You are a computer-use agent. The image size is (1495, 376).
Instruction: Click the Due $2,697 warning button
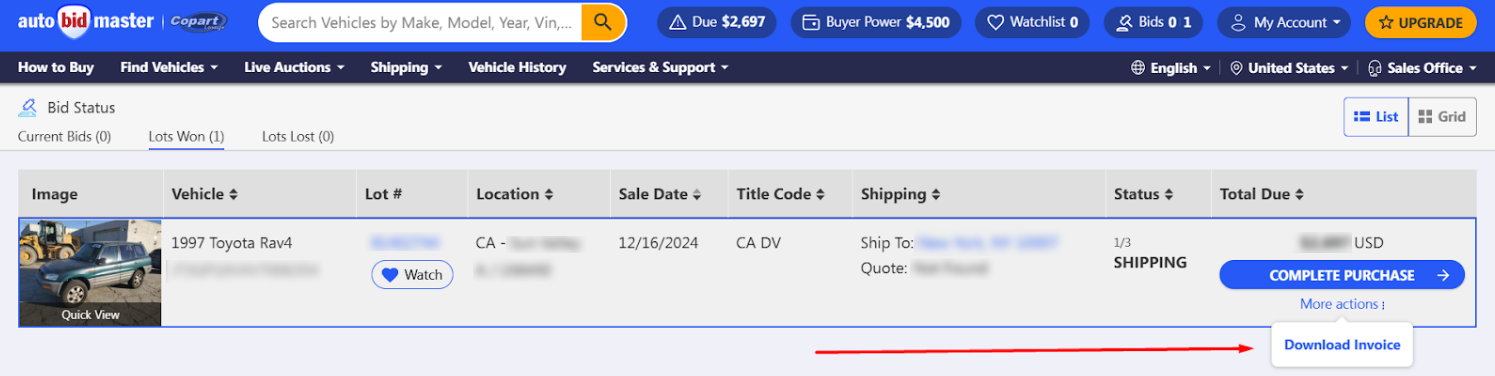point(717,22)
